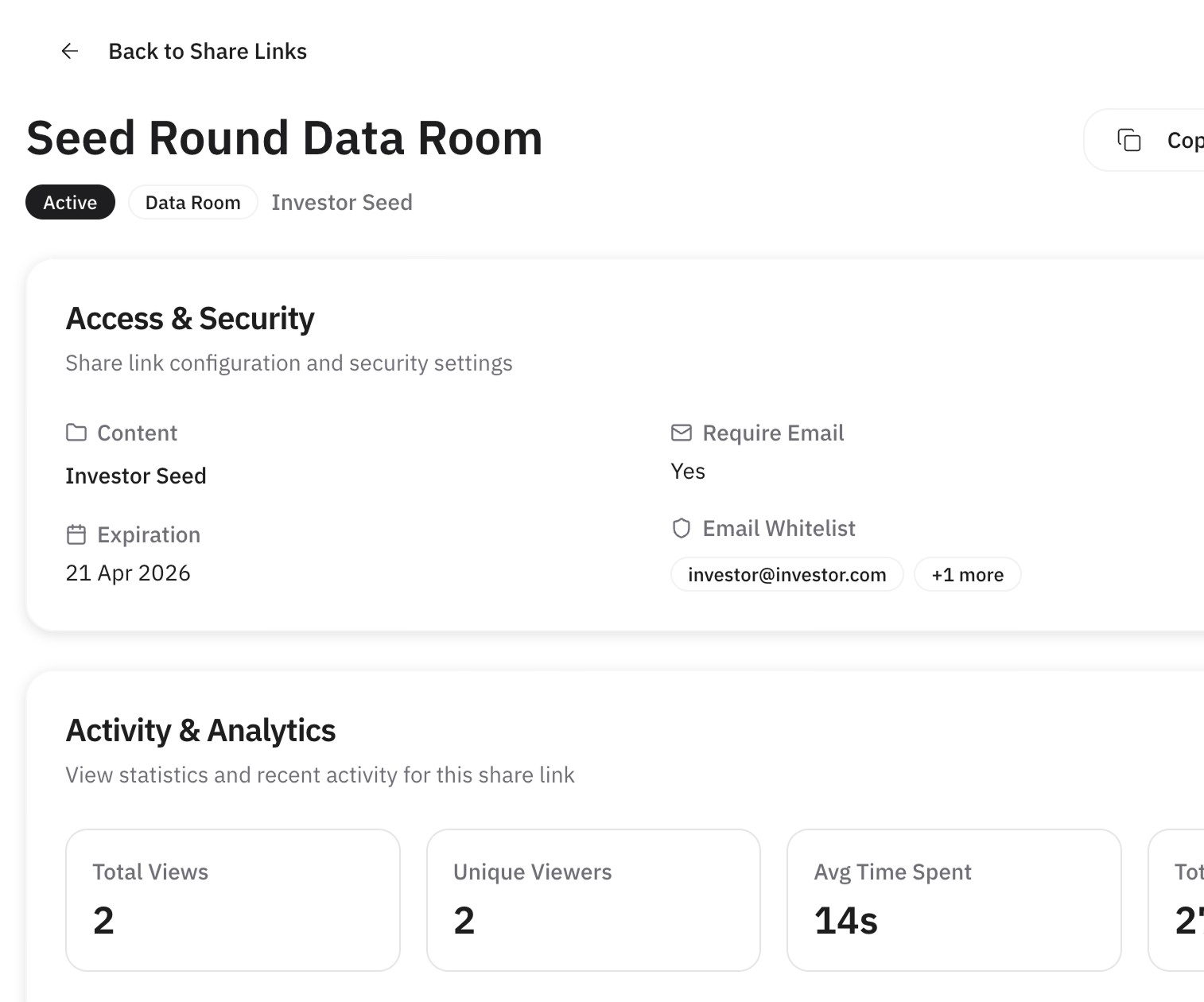Go back to Share Links
This screenshot has height=1002, width=1204.
tap(207, 51)
